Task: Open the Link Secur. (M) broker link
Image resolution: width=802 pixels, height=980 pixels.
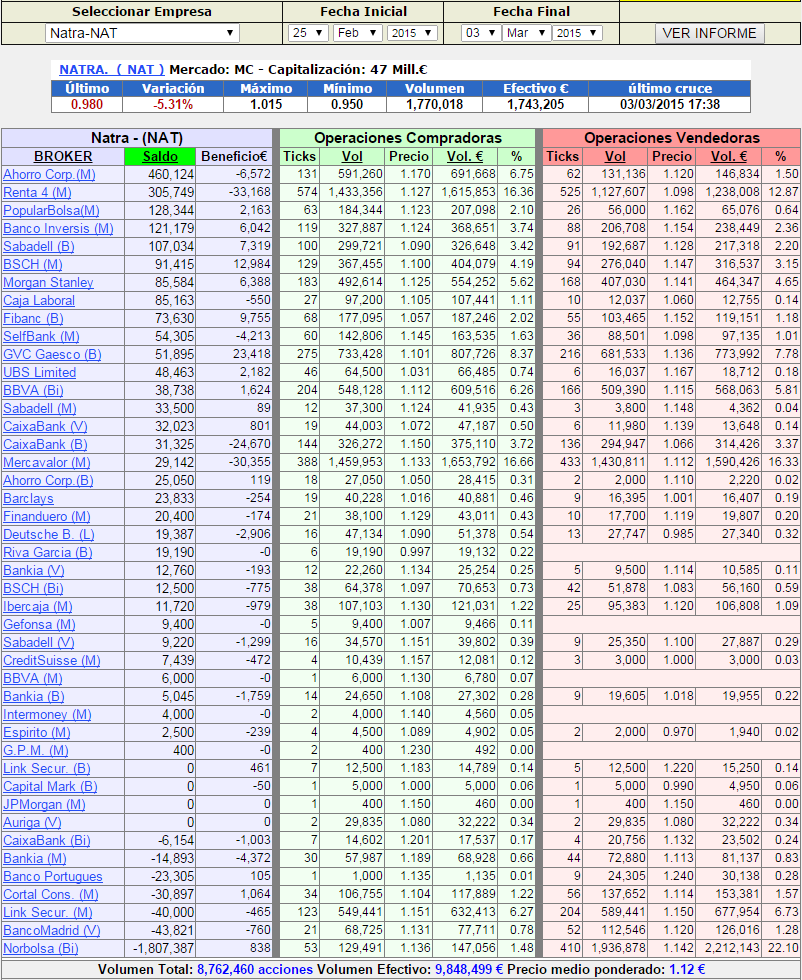Action: click(48, 913)
